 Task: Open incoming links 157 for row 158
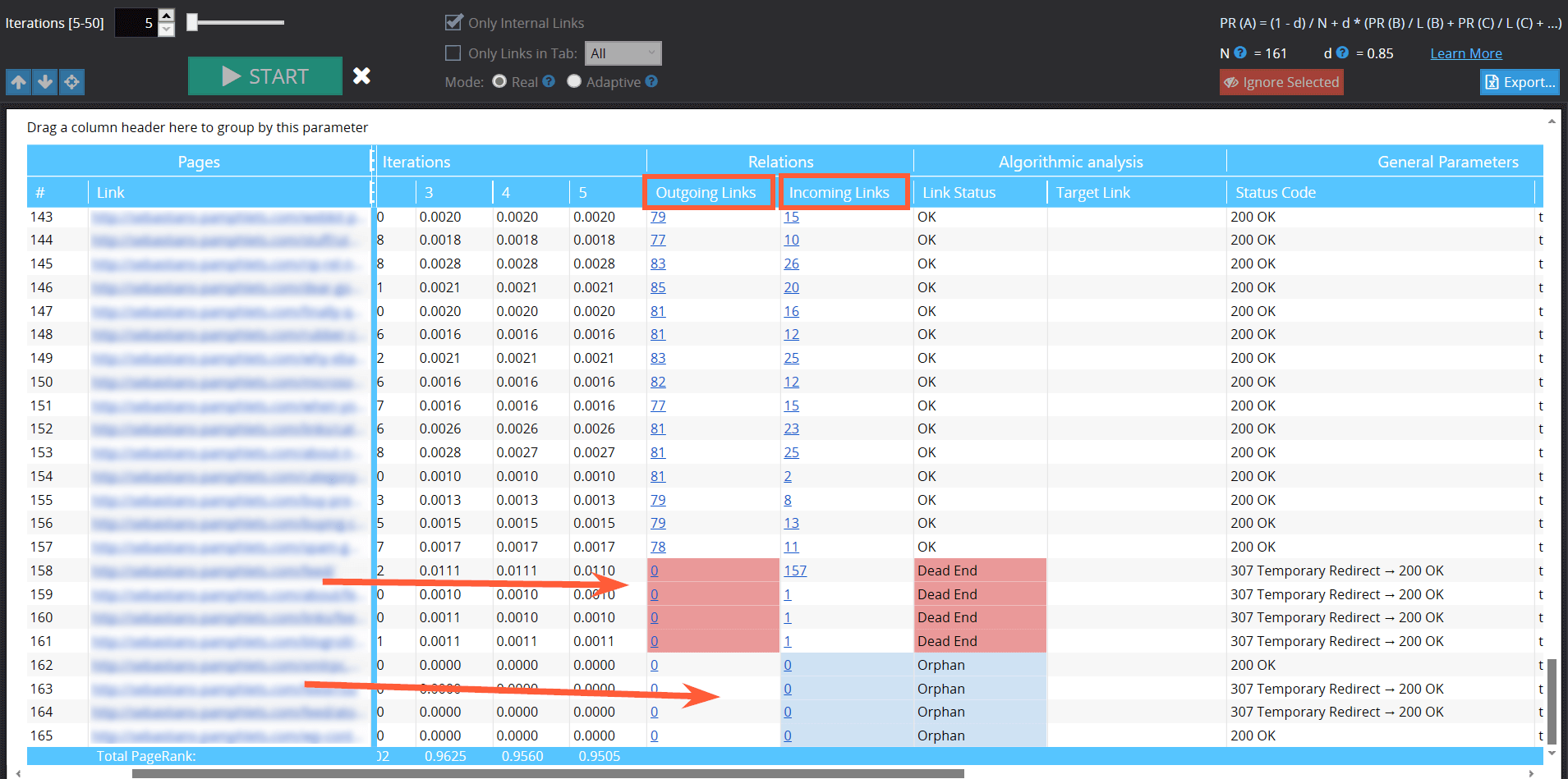coord(795,571)
